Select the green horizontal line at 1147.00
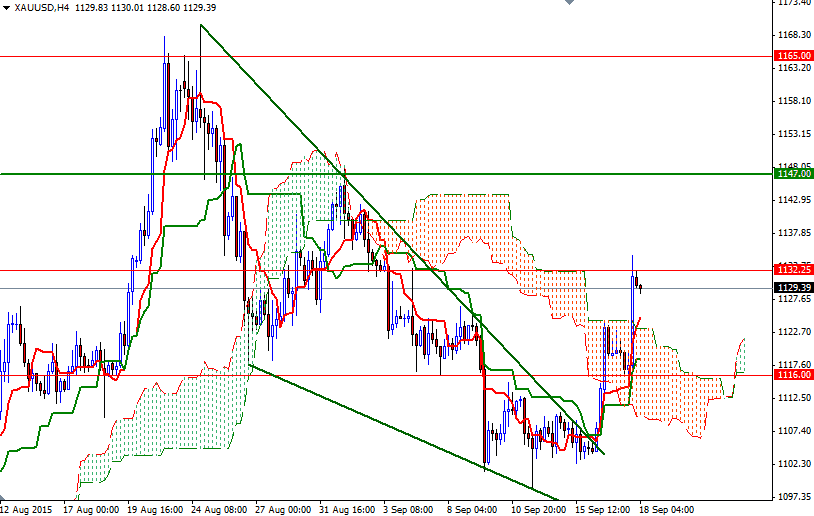 (500, 174)
